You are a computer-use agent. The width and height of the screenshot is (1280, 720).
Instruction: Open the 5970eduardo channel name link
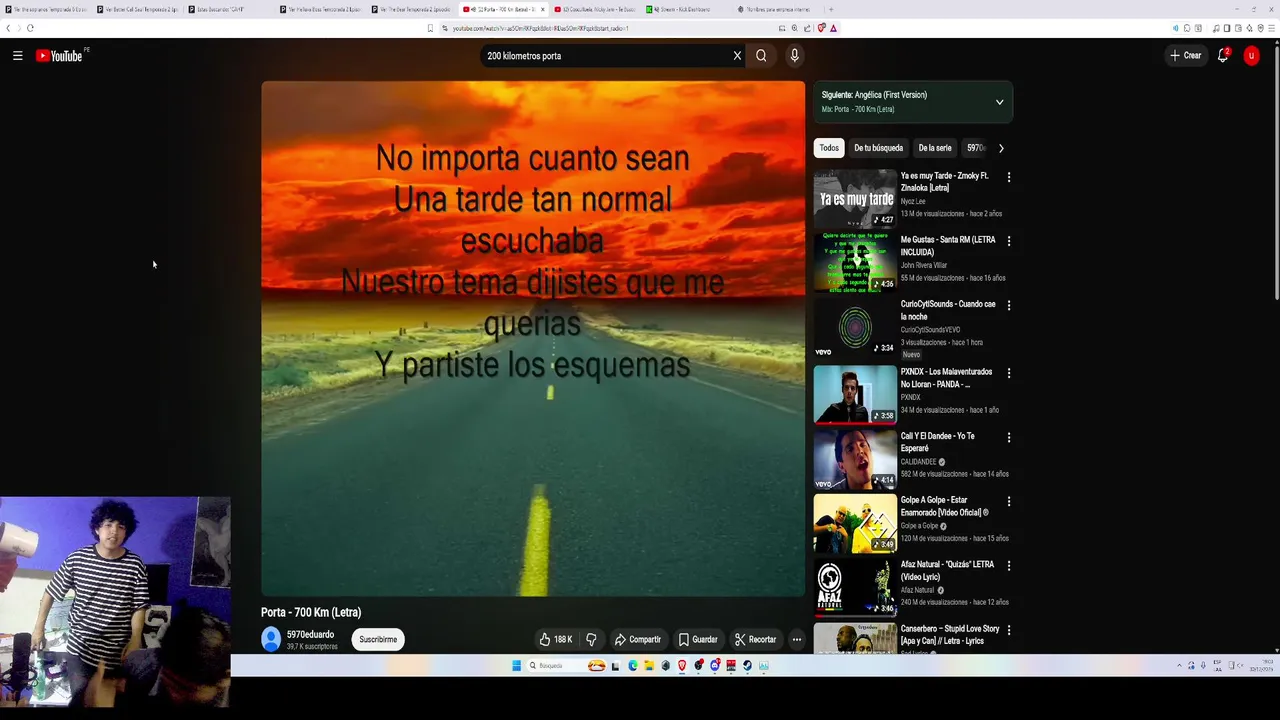(x=310, y=635)
